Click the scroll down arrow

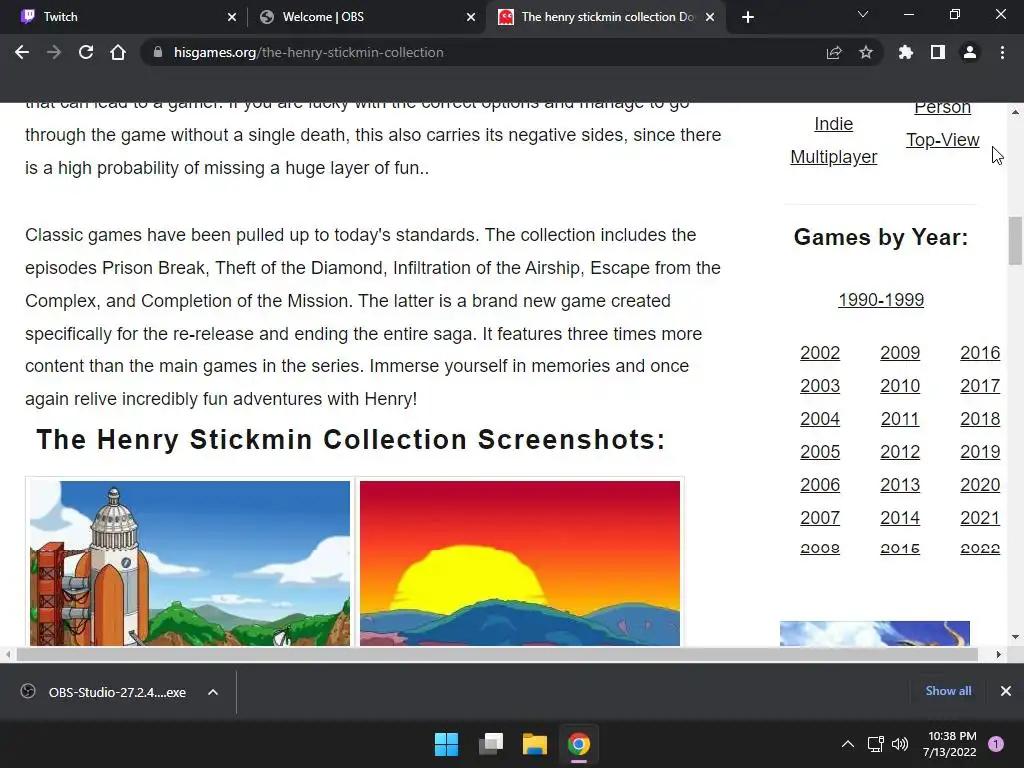(x=1015, y=637)
